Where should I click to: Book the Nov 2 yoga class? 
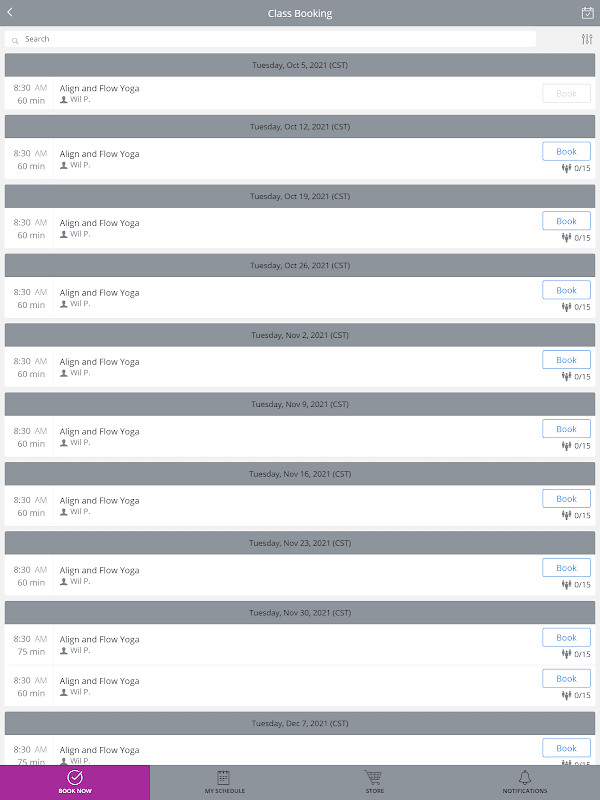pyautogui.click(x=566, y=360)
